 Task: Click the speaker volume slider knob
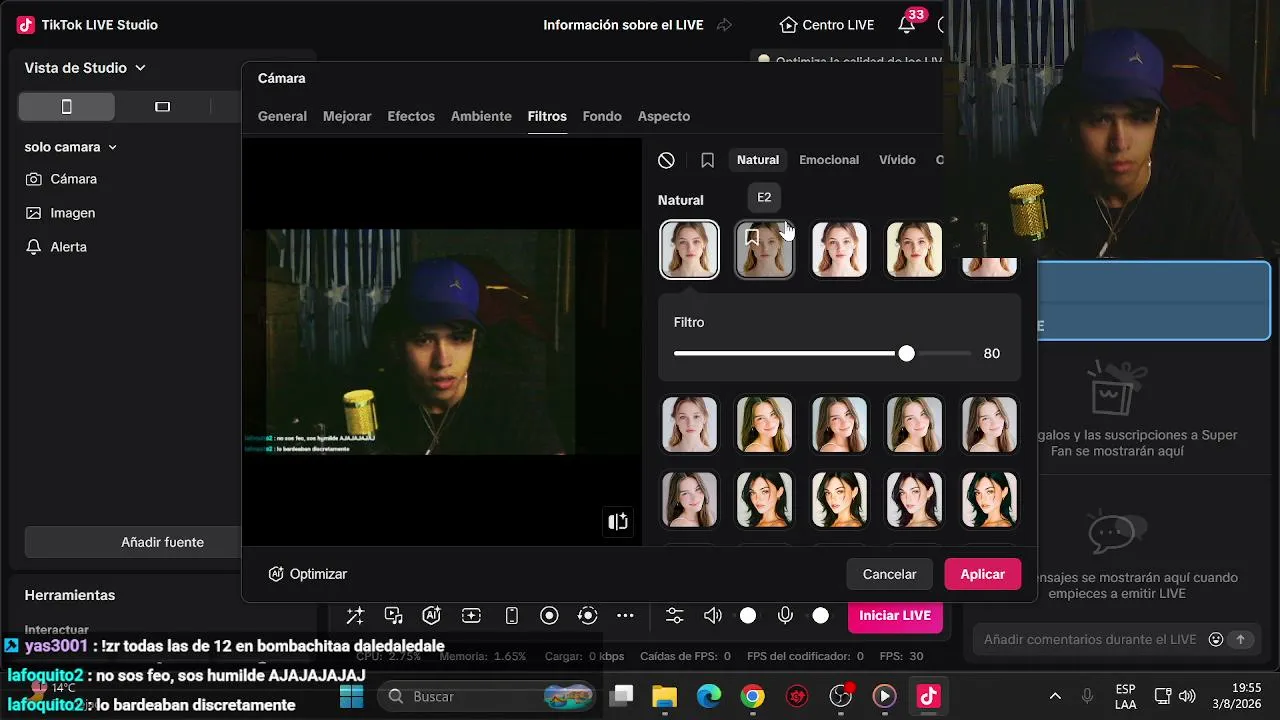[748, 616]
